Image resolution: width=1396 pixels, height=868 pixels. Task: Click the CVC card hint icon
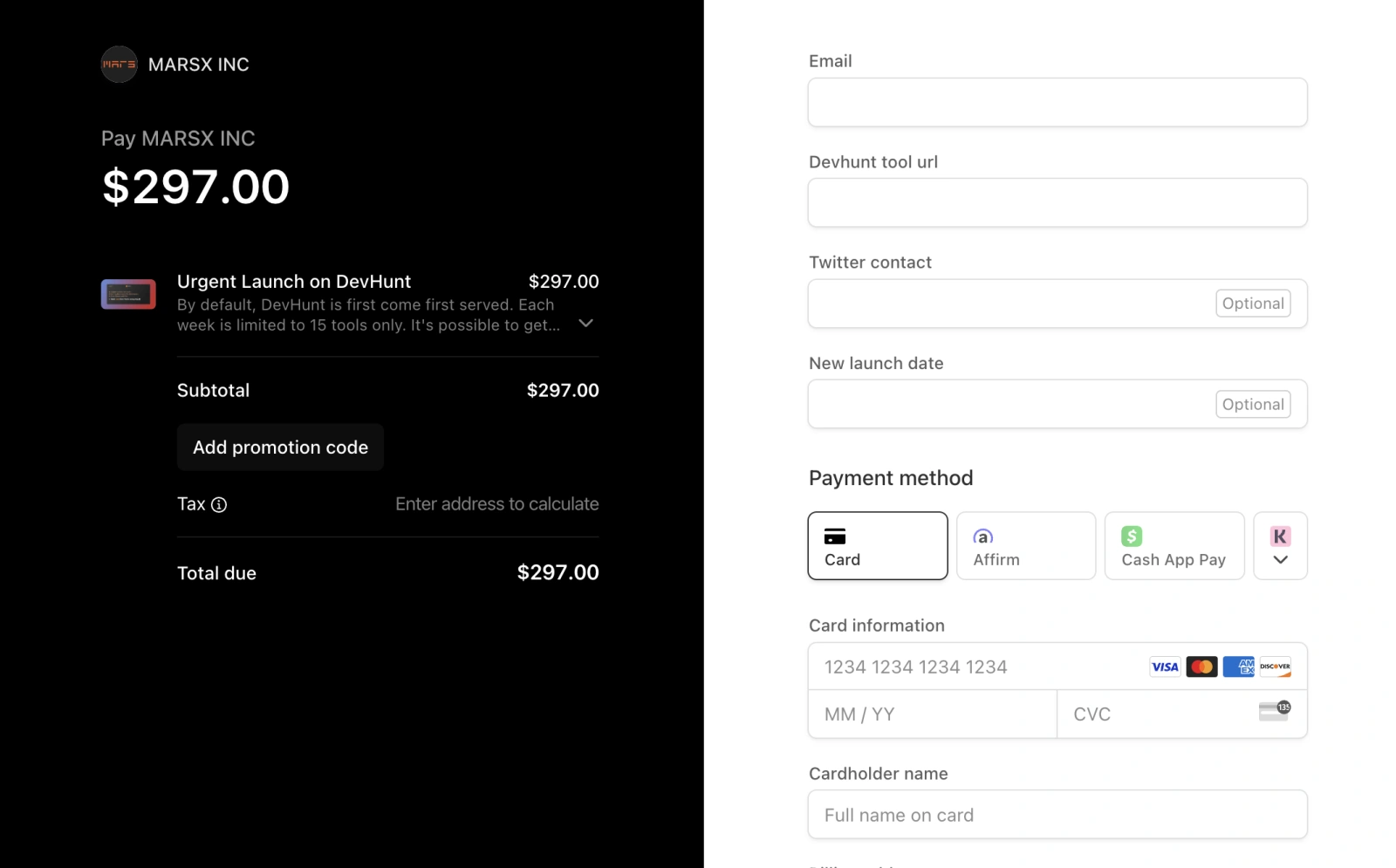tap(1274, 711)
